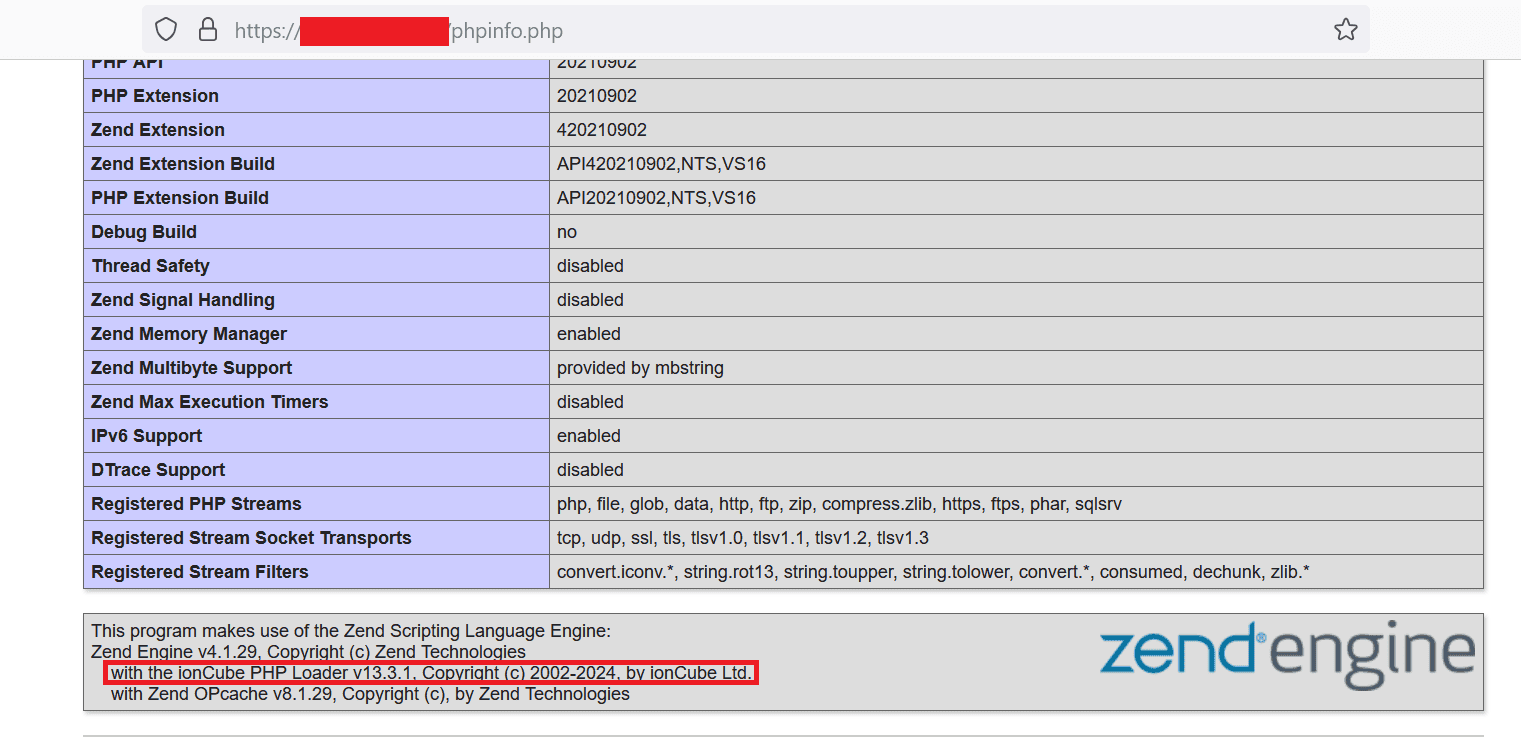Screen dimensions: 1521x745
Task: Select the string.rot13 stream filter text
Action: [x=730, y=571]
